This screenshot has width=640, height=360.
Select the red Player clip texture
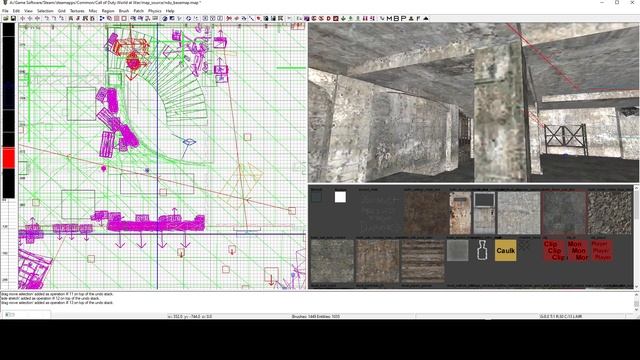click(602, 250)
